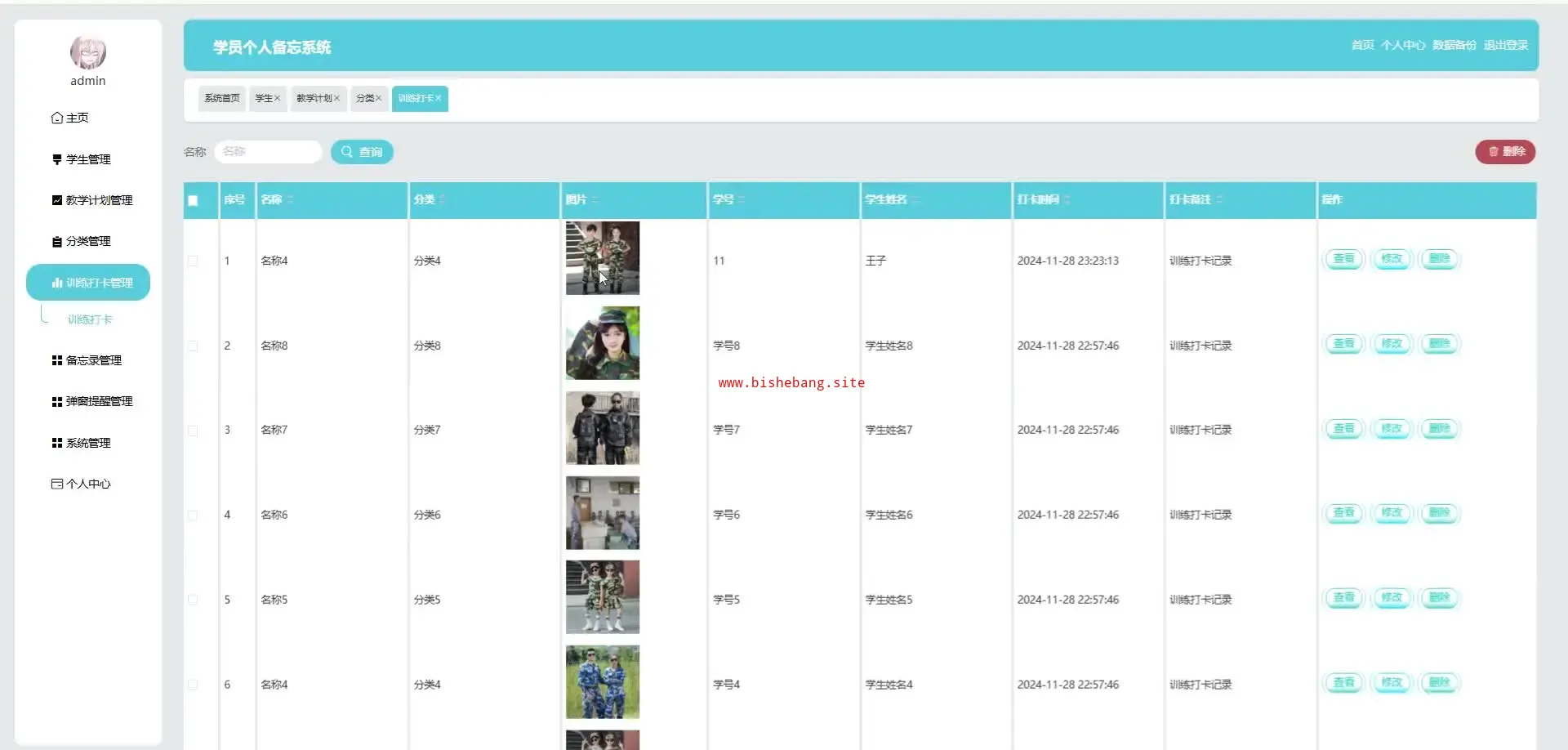Click the magnifier icon in 查询 button
This screenshot has width=1568, height=750.
(x=347, y=152)
